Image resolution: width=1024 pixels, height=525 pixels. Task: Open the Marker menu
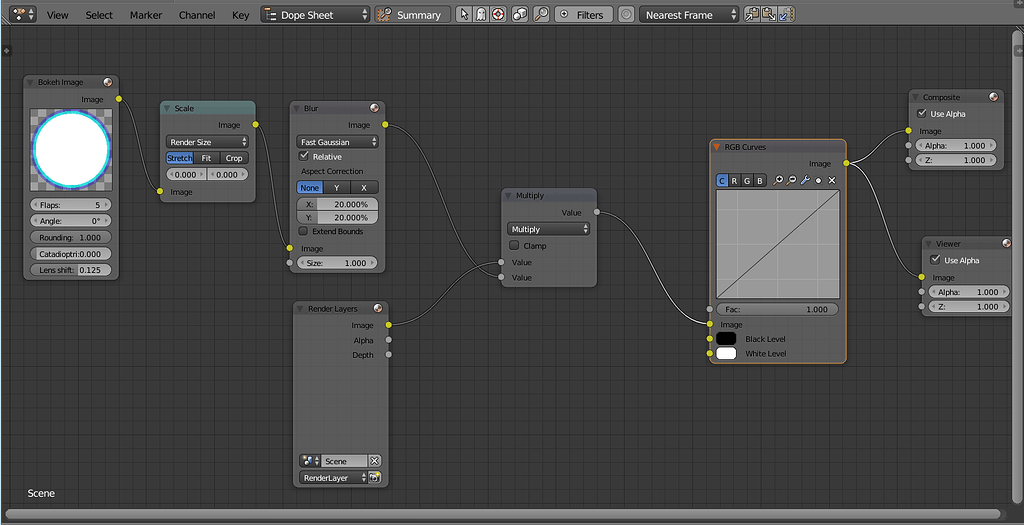pos(146,14)
